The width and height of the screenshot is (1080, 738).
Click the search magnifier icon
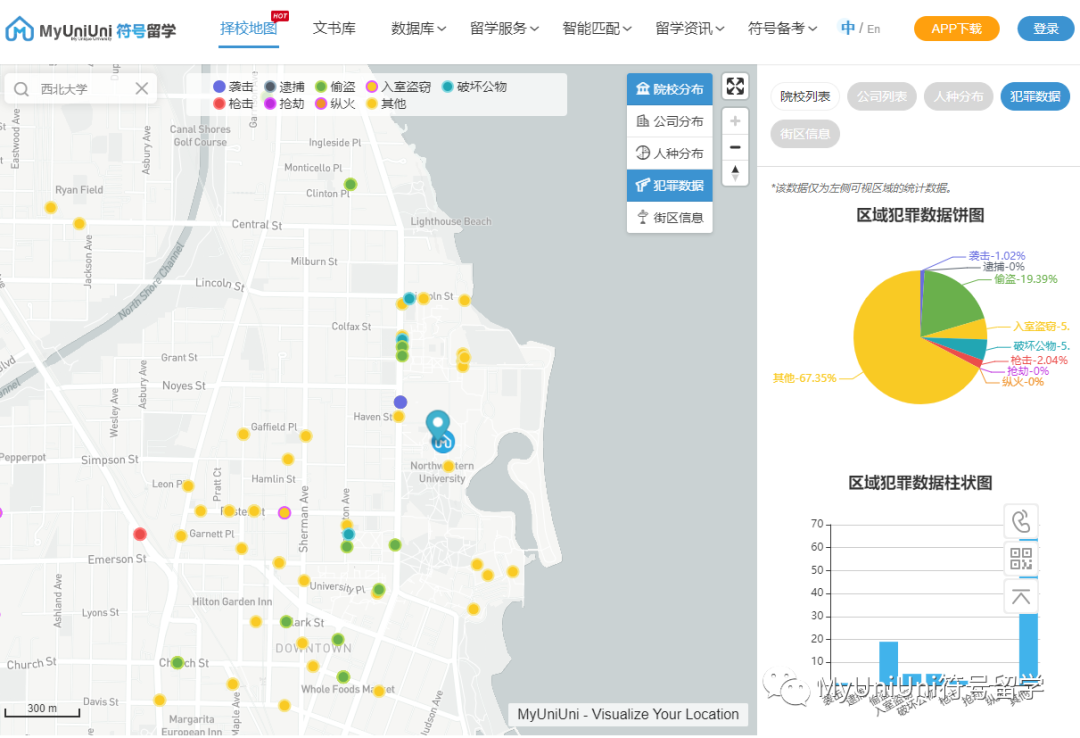21,89
